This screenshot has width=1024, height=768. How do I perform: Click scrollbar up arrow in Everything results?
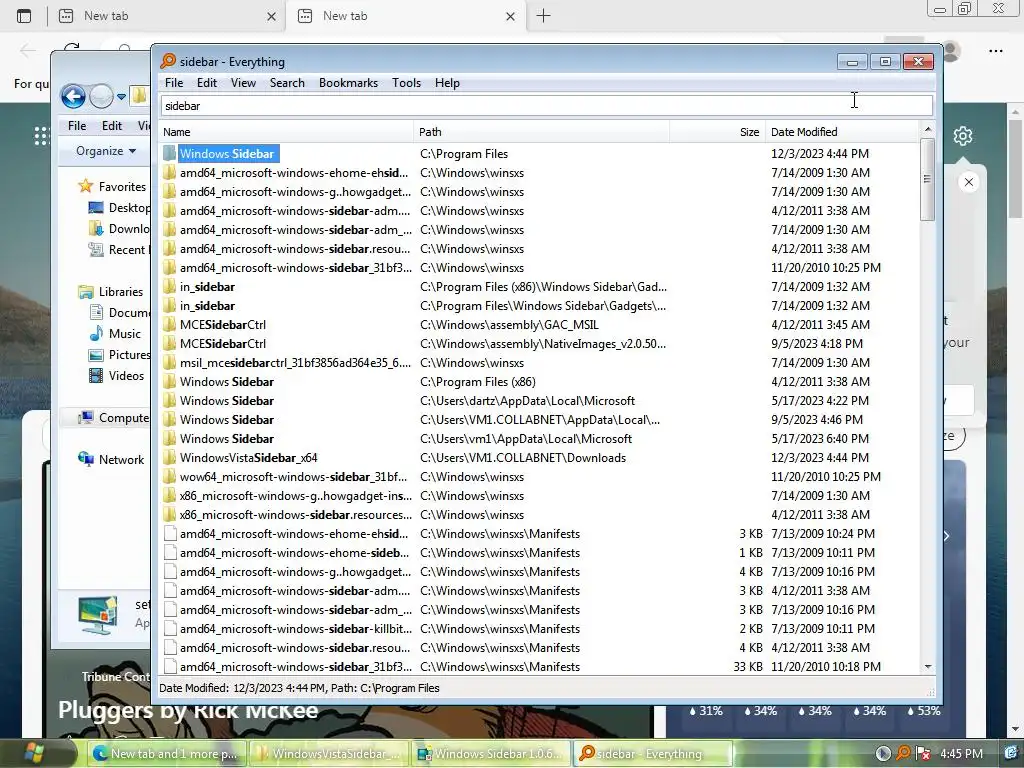click(927, 130)
